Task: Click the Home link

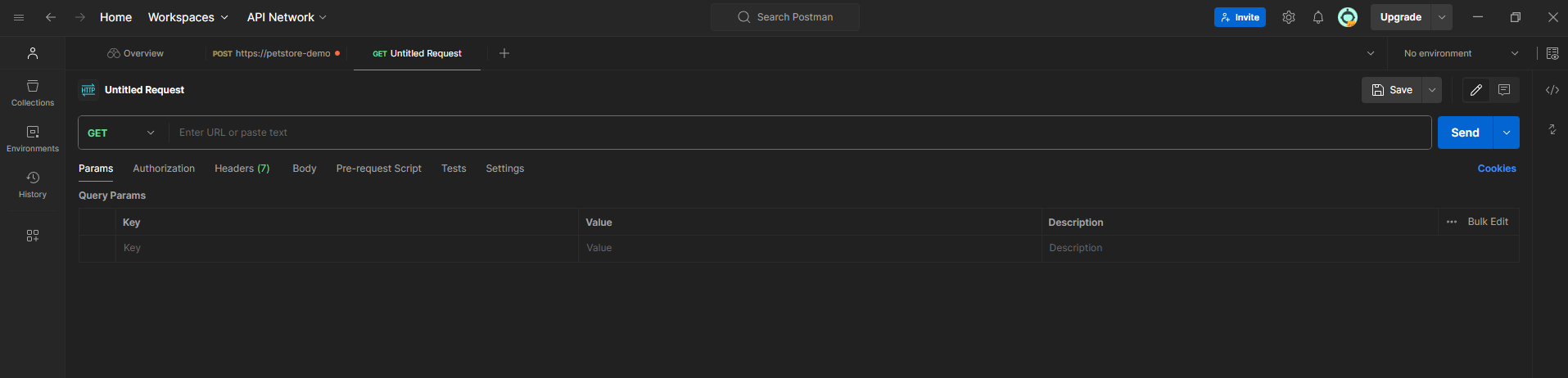Action: 115,17
